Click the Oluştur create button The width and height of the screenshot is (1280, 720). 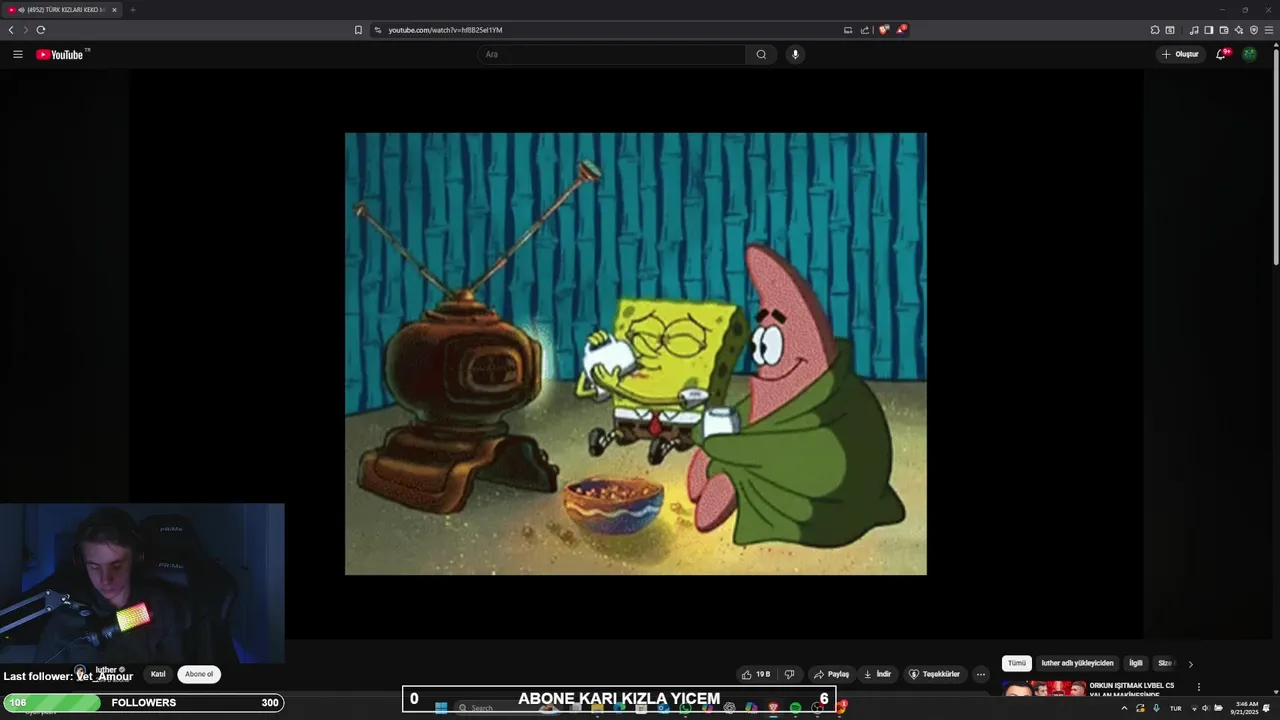1180,54
